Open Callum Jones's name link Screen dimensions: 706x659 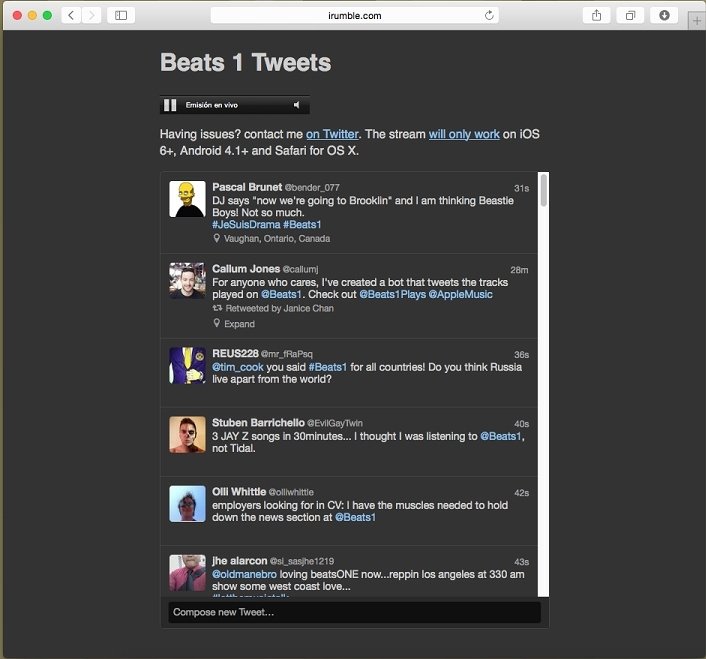[x=246, y=269]
